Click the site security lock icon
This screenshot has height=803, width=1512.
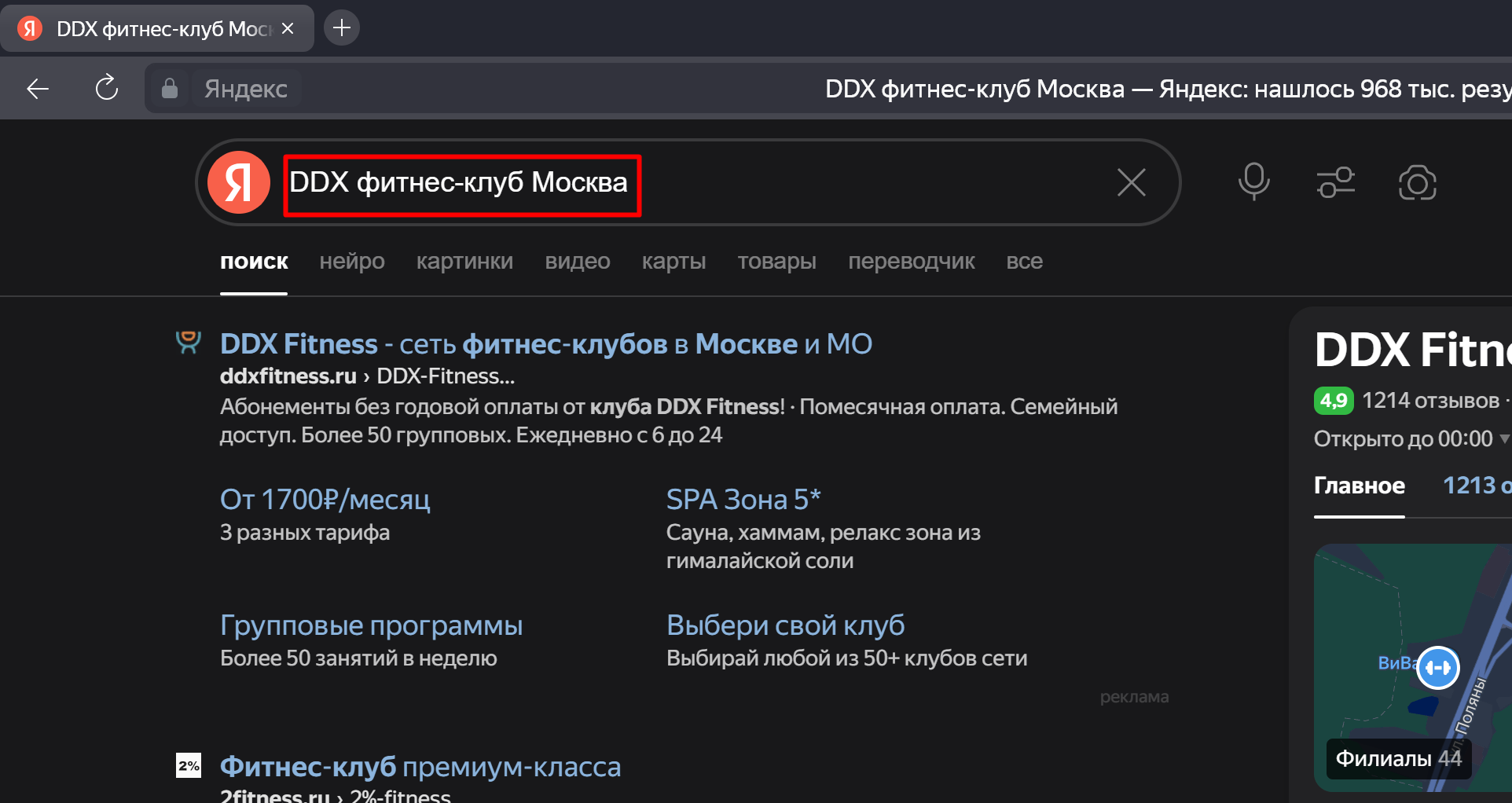click(x=169, y=88)
